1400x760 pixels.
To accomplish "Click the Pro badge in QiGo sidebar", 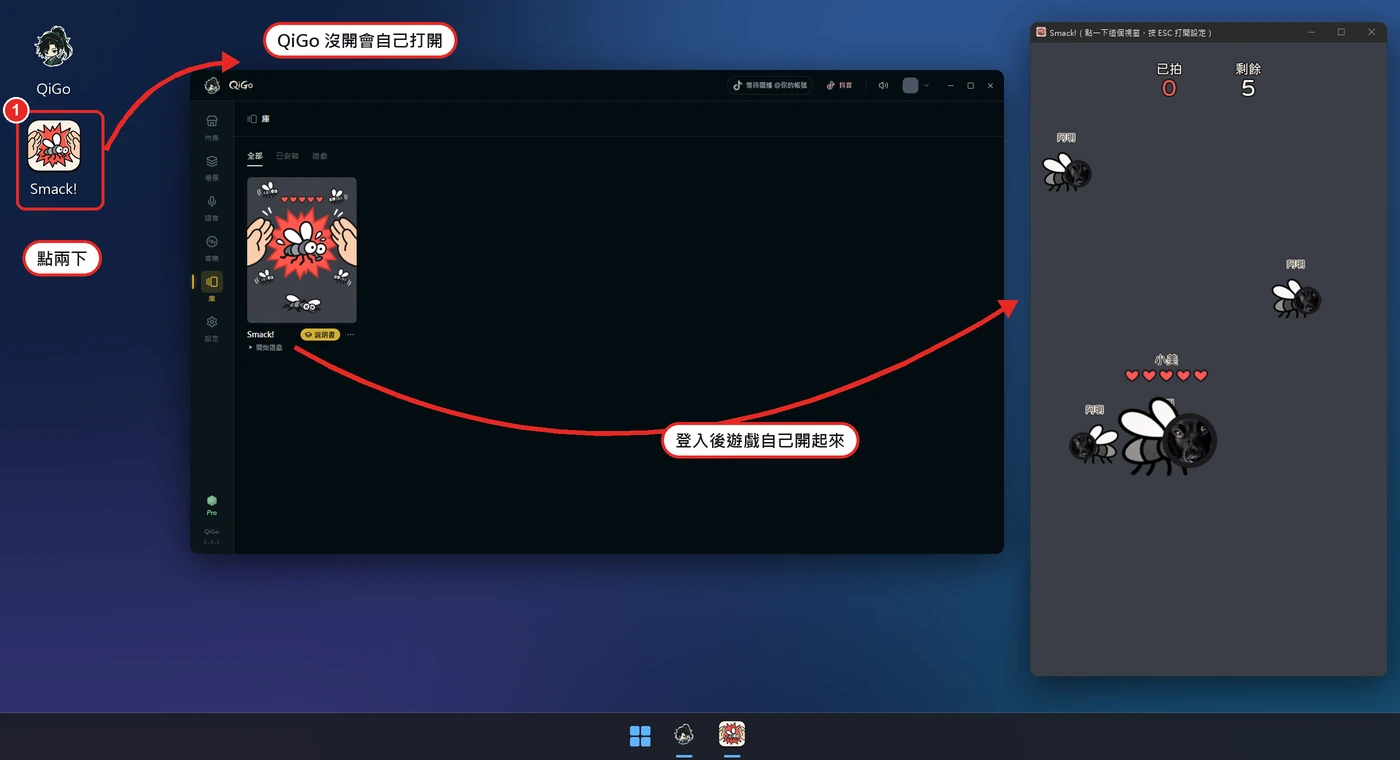I will pyautogui.click(x=212, y=504).
